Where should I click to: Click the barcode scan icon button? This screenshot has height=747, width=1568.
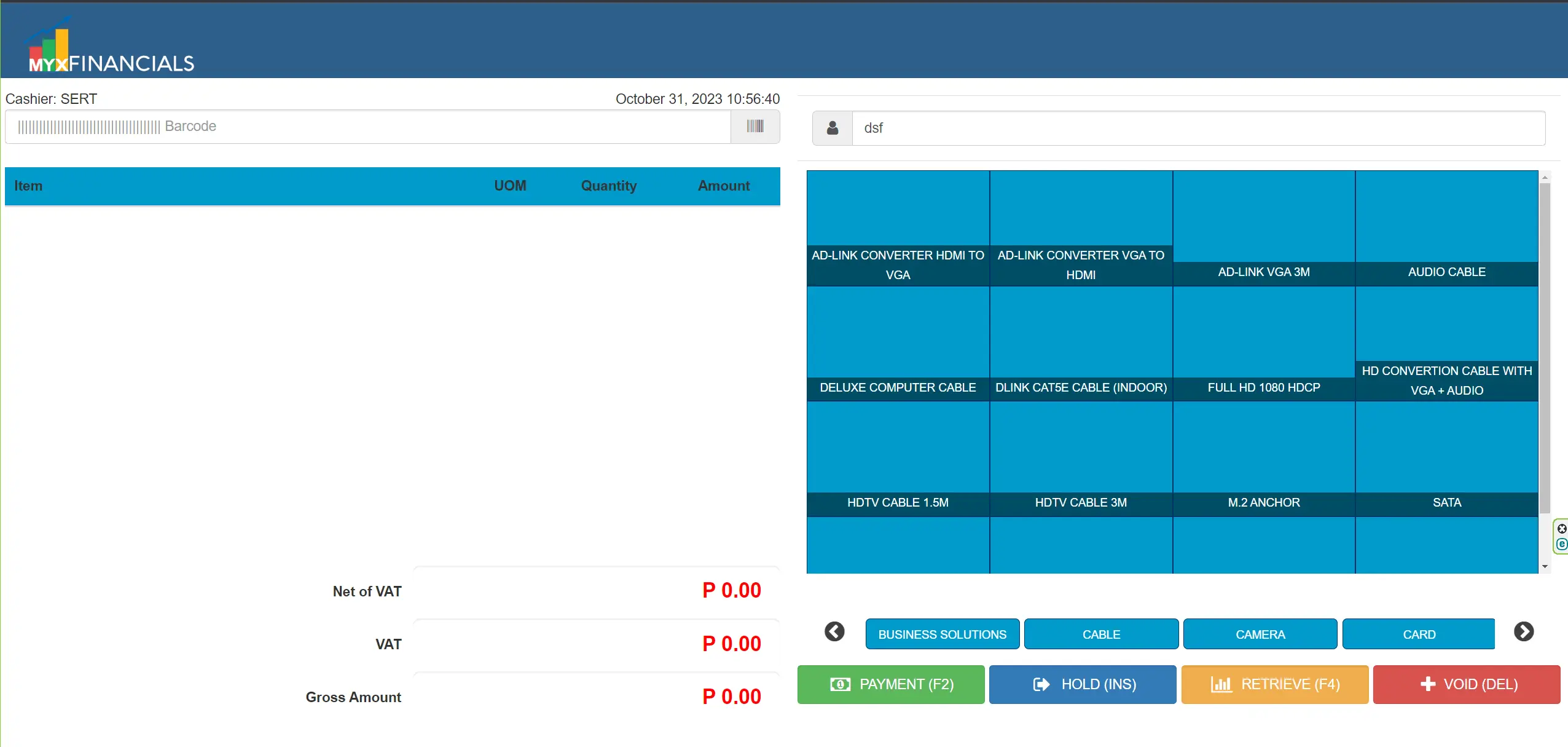755,127
